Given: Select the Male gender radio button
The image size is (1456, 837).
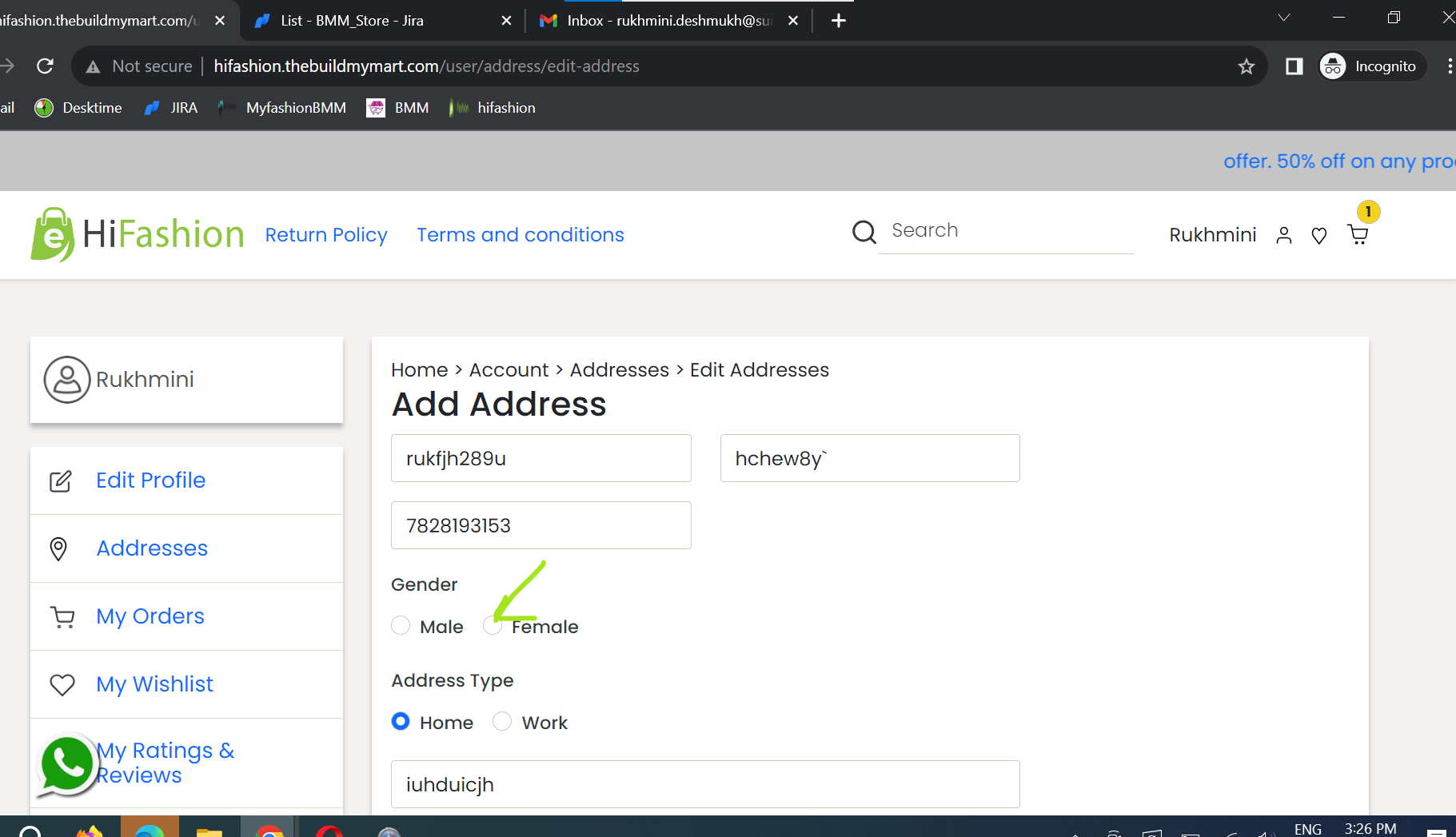Looking at the screenshot, I should (x=401, y=626).
